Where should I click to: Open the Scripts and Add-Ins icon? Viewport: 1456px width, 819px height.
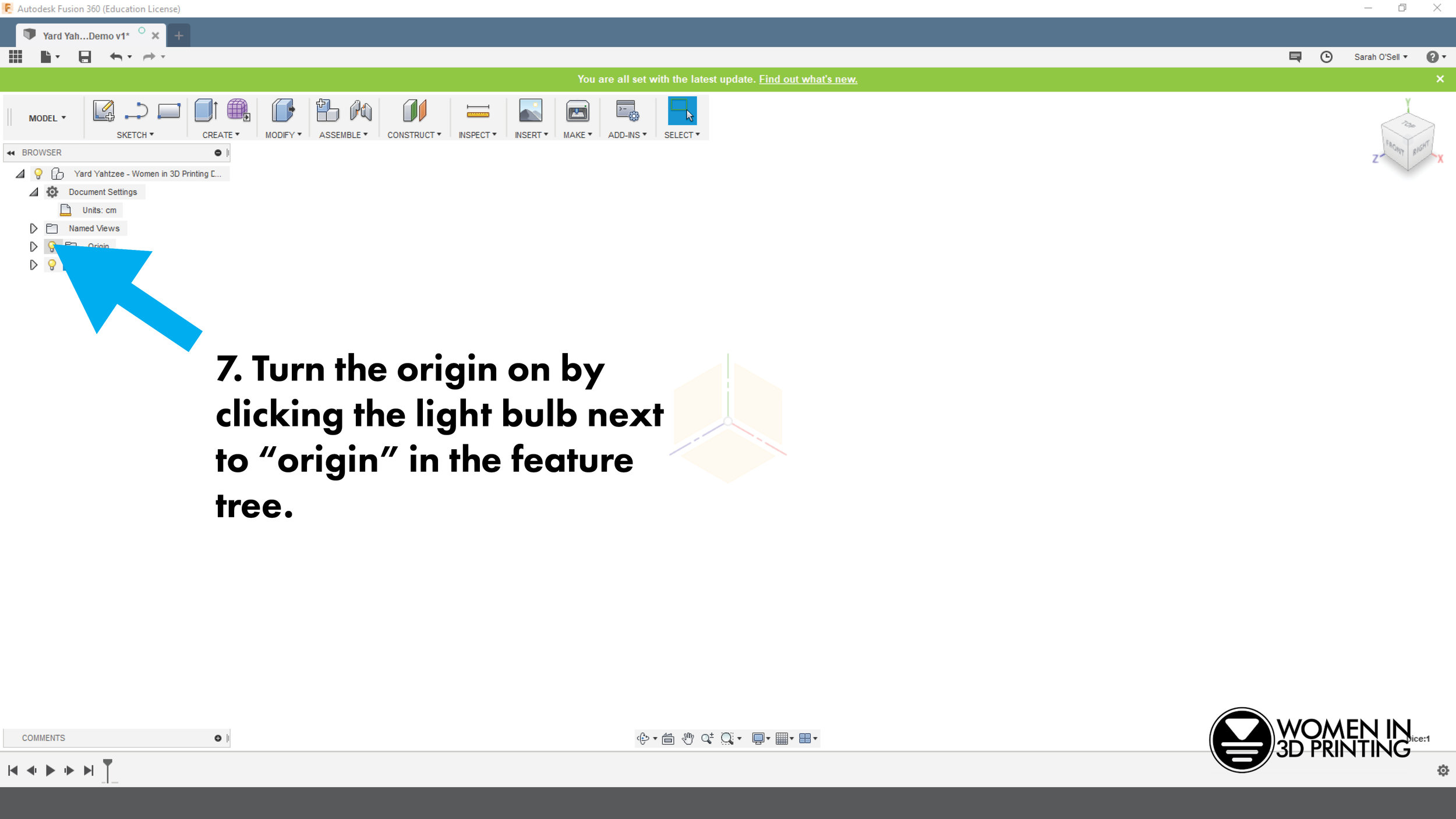[x=627, y=111]
